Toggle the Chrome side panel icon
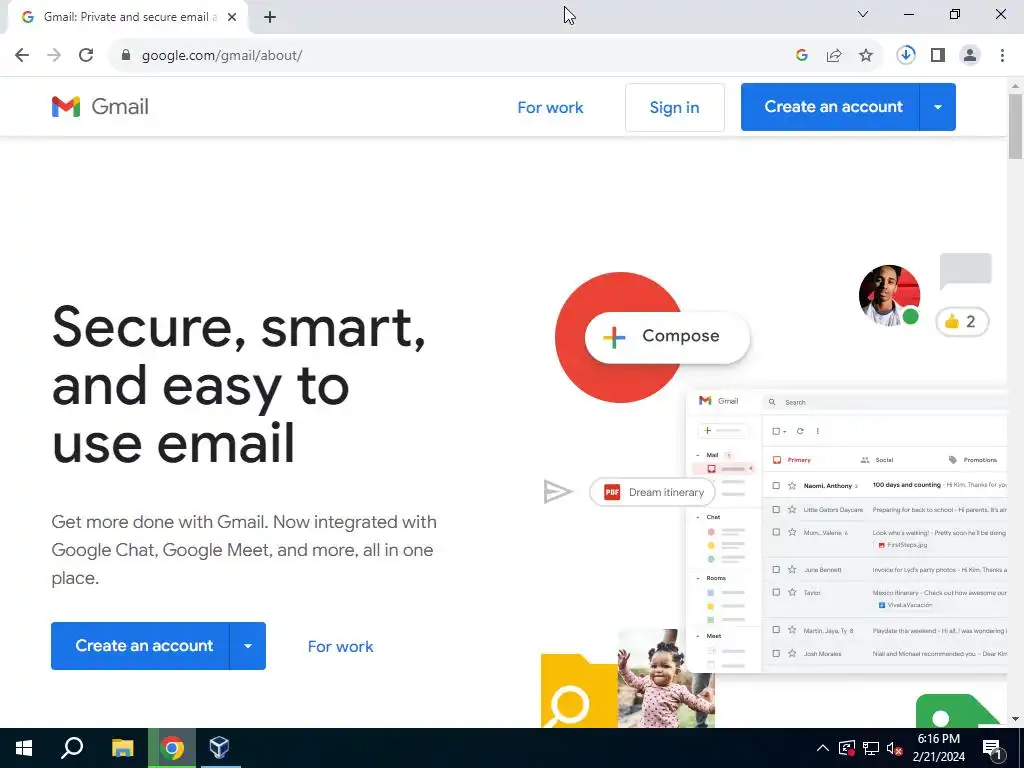1024x768 pixels. [938, 55]
